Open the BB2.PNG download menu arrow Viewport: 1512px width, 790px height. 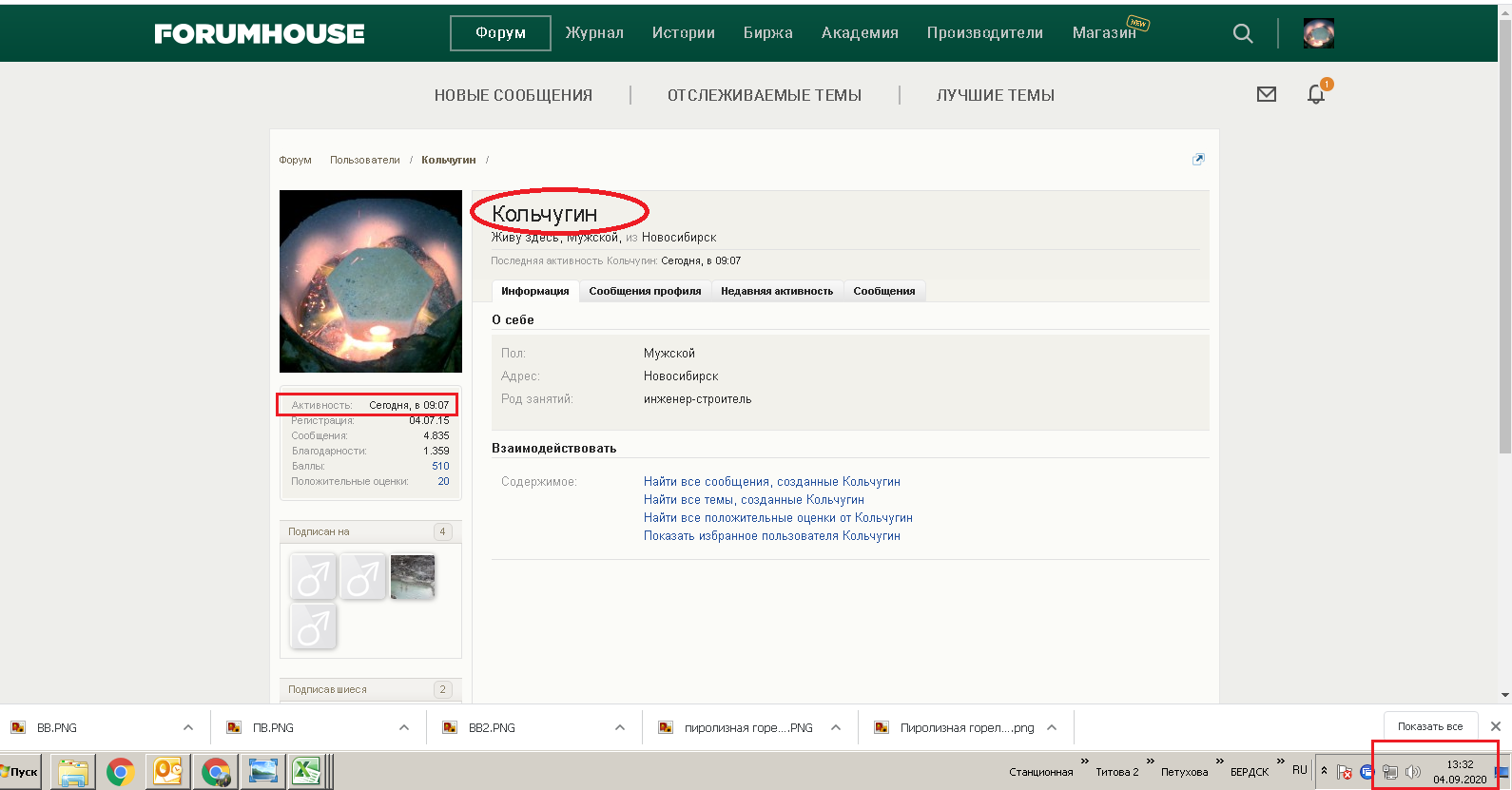[620, 727]
